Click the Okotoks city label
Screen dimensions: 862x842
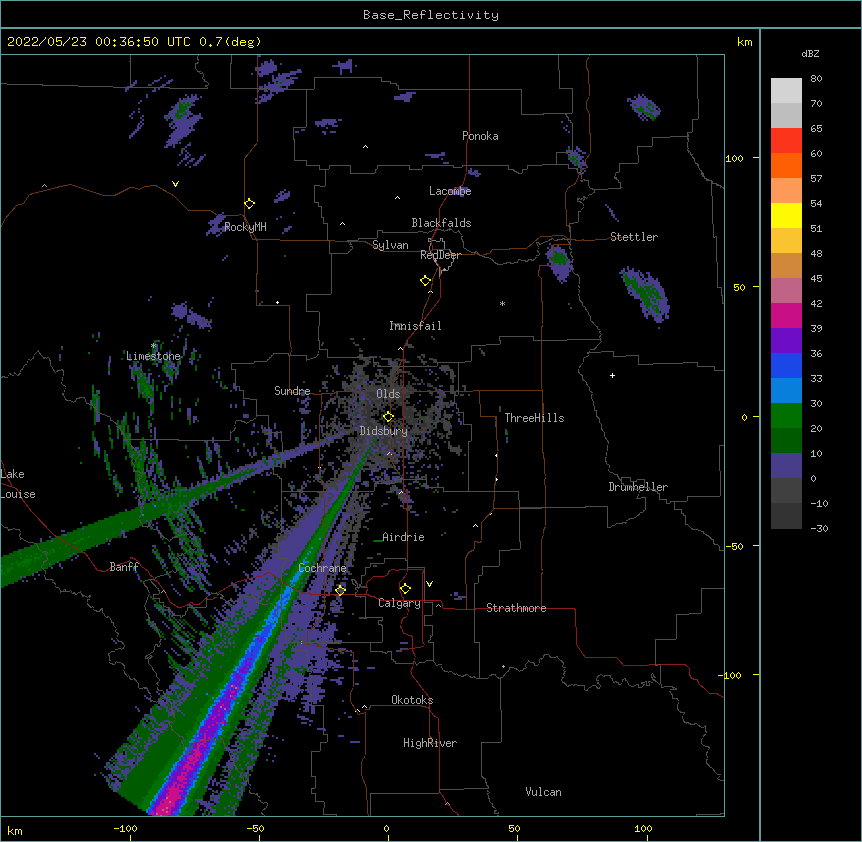(x=412, y=700)
